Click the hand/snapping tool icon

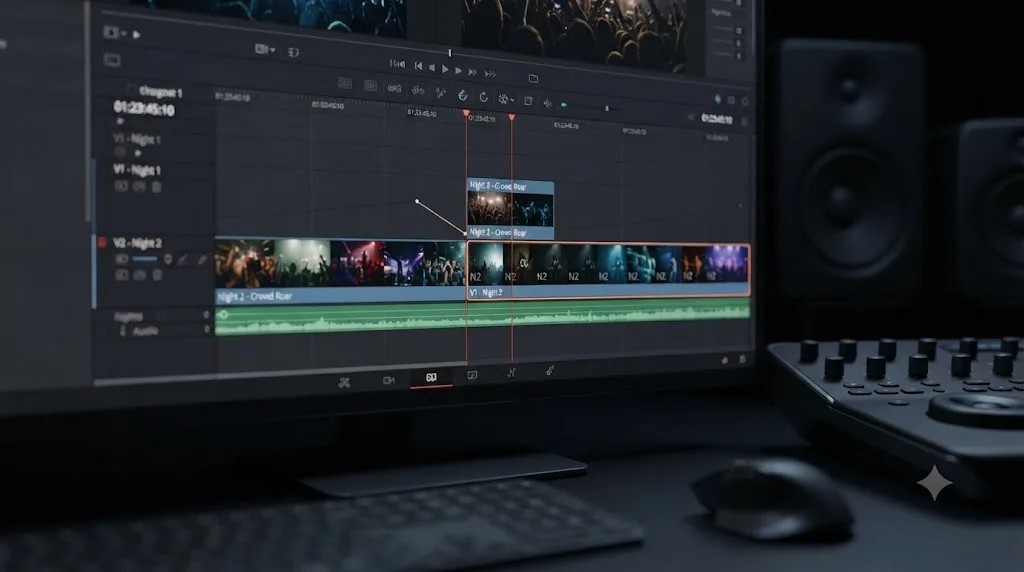tap(462, 95)
